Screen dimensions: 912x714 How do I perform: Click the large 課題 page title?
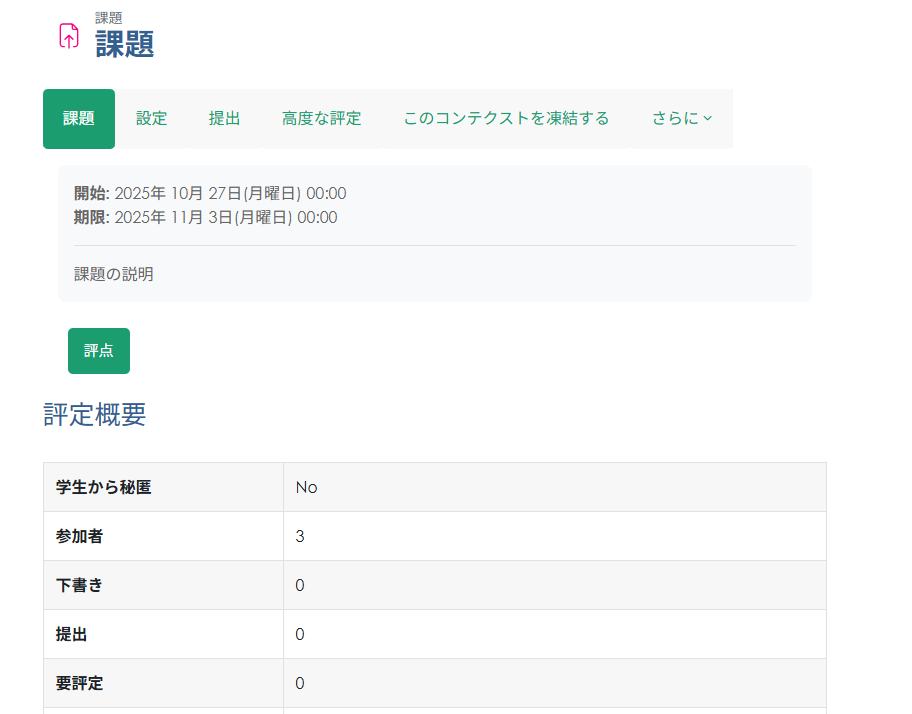[125, 44]
